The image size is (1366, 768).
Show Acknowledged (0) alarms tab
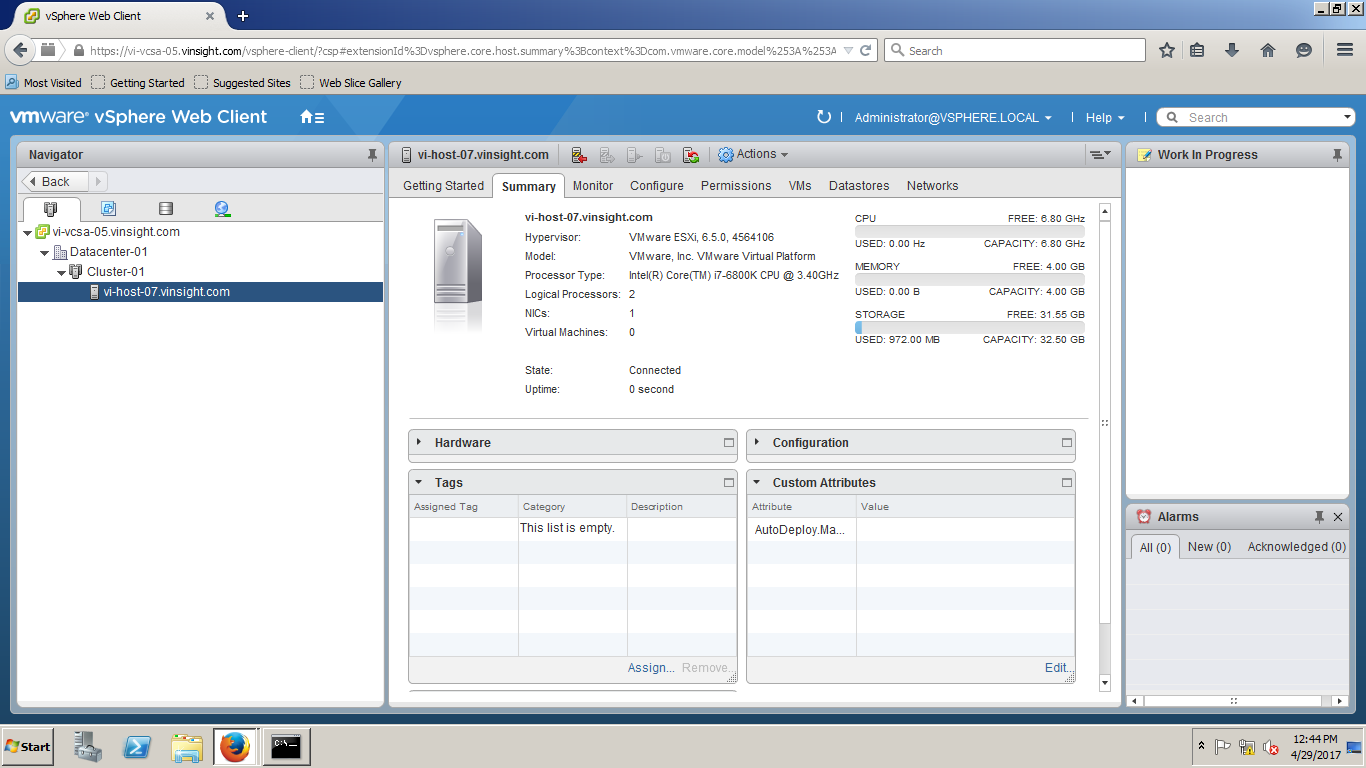tap(1297, 547)
